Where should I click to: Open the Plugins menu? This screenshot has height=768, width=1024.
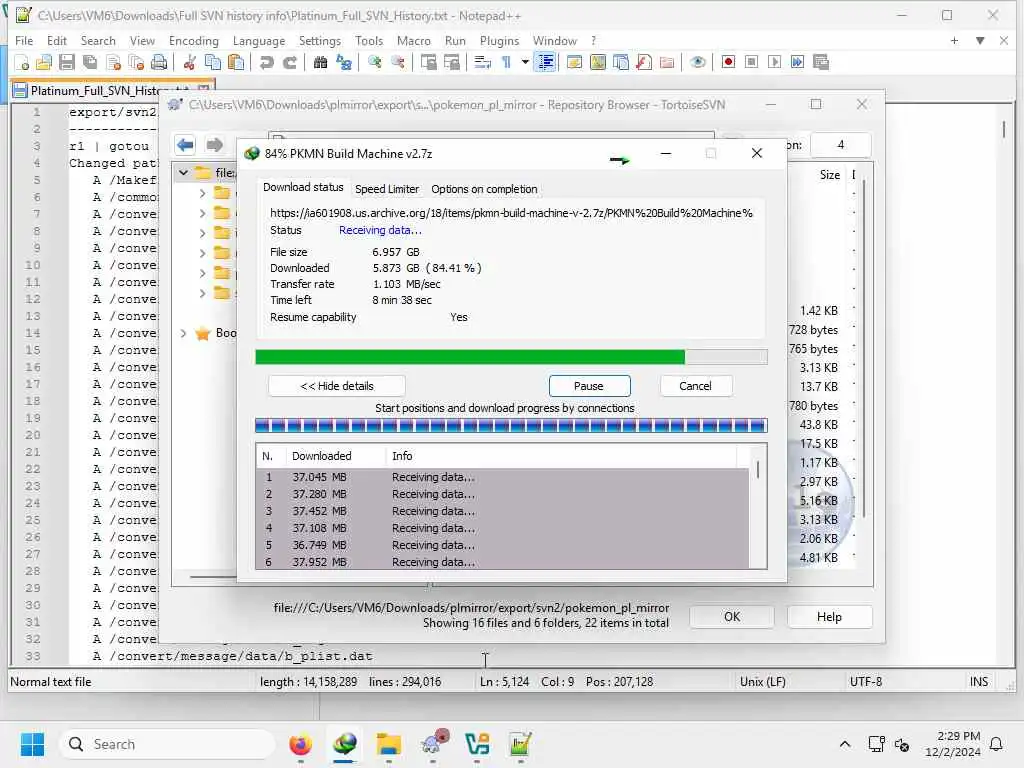coord(499,40)
